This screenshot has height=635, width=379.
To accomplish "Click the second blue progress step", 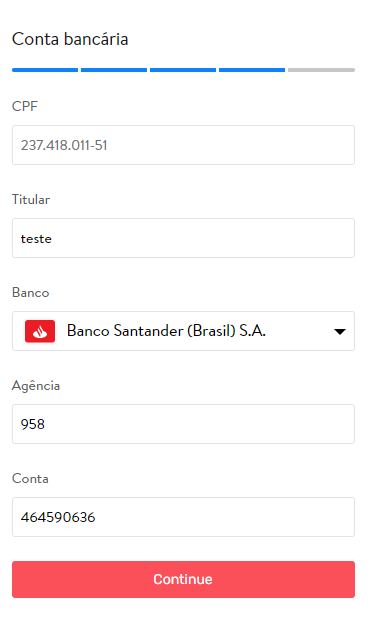I will pyautogui.click(x=114, y=70).
